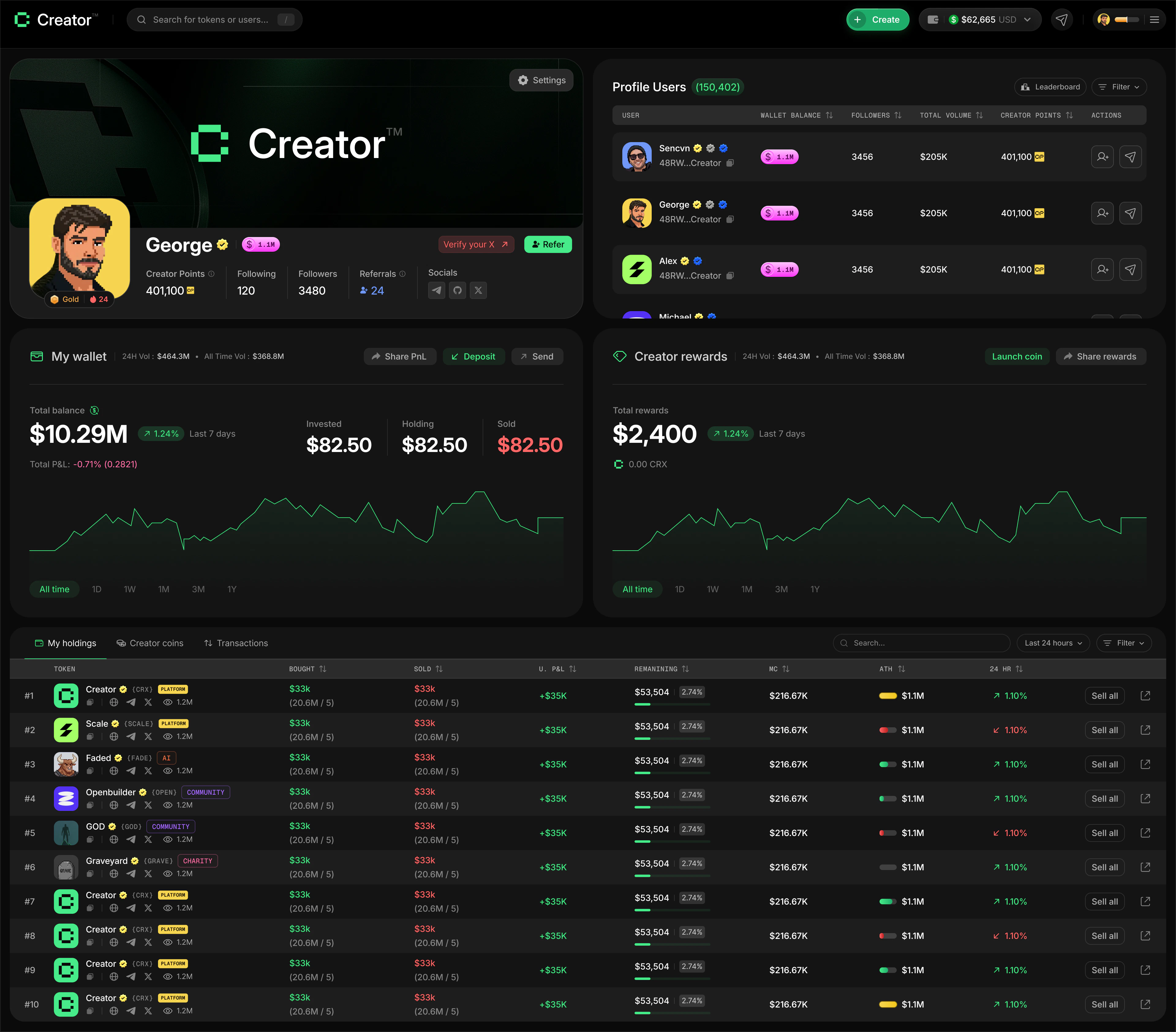Open Telegram icon for Faded token
Screen dimensions: 1176x1032
pyautogui.click(x=131, y=771)
